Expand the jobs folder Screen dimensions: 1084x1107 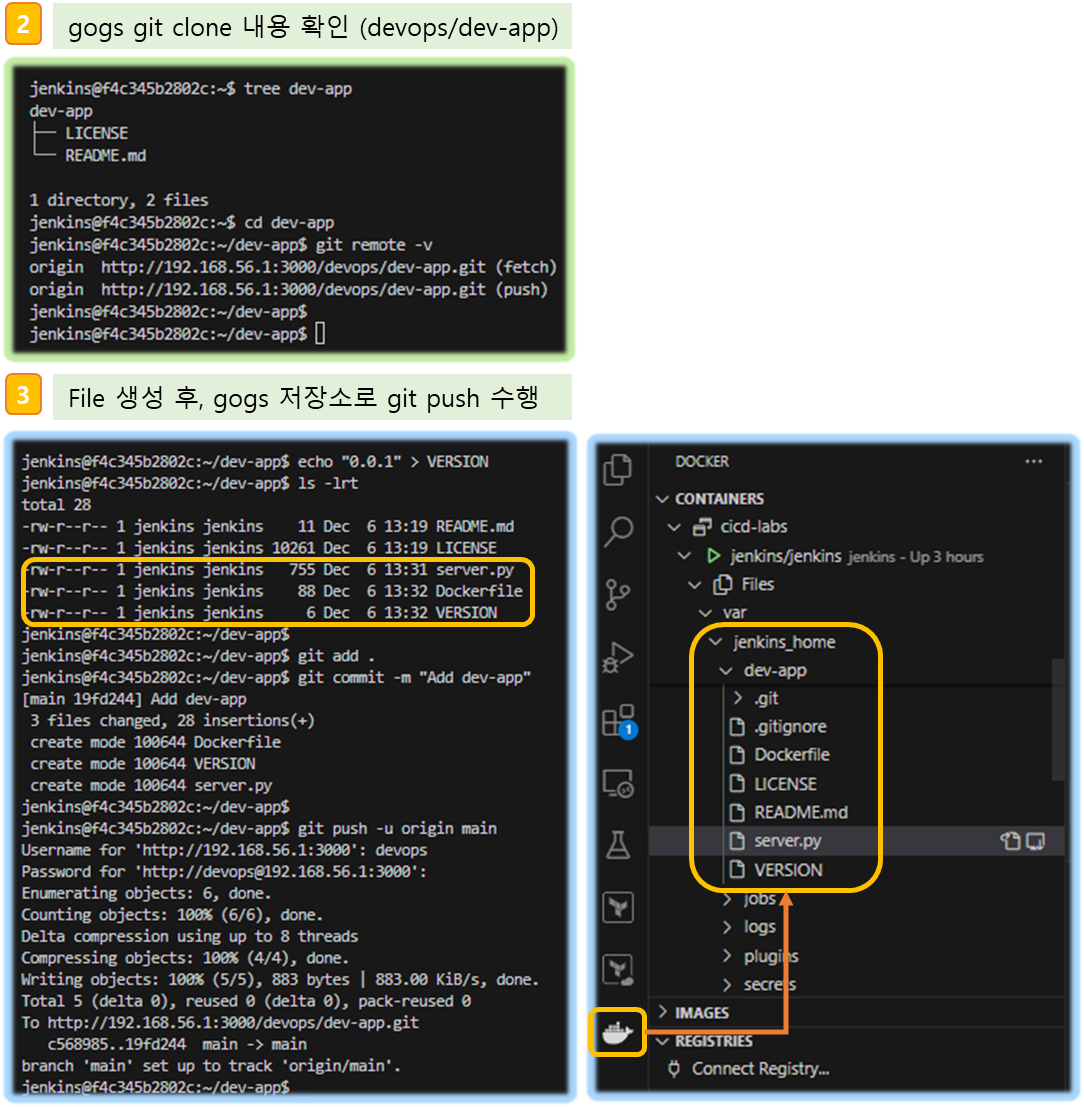(x=727, y=899)
